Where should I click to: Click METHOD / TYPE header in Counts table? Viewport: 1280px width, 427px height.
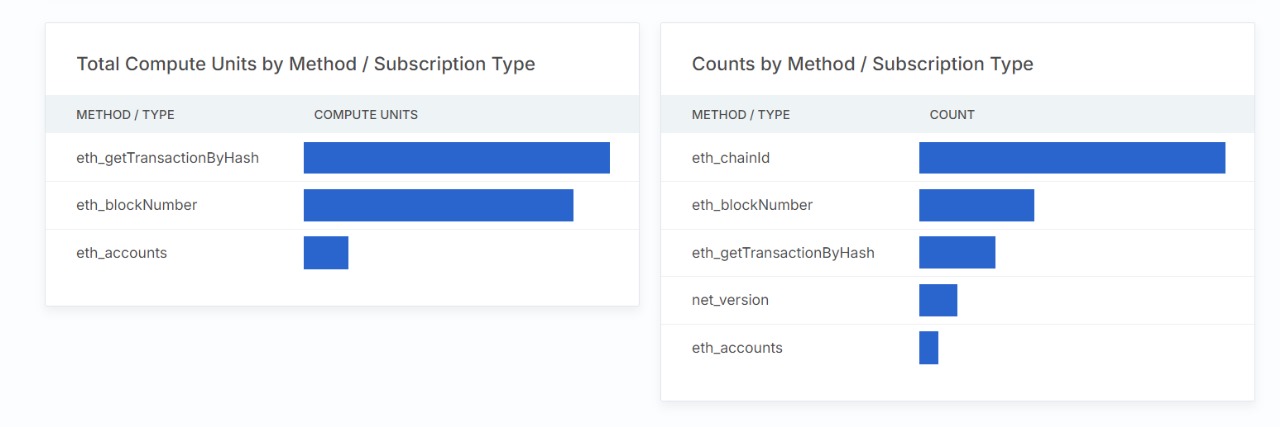pos(741,115)
